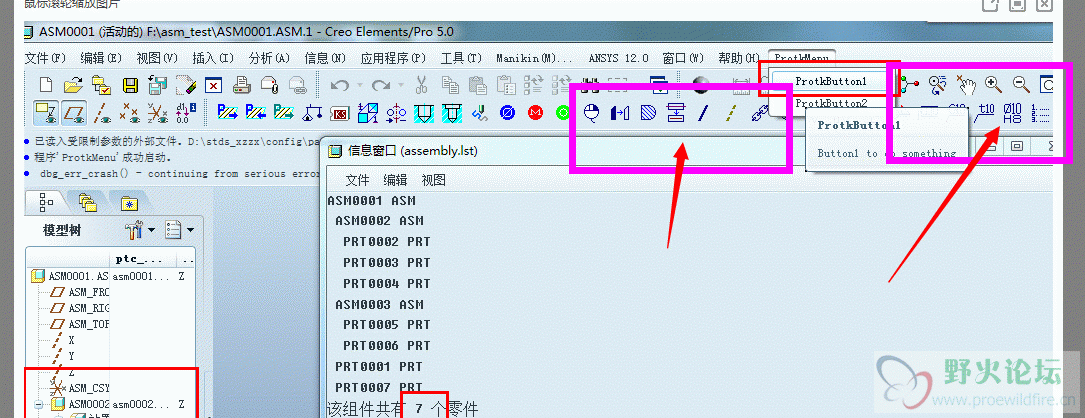Zoom out with the minus magnifier icon
The width and height of the screenshot is (1085, 418).
coord(1021,84)
